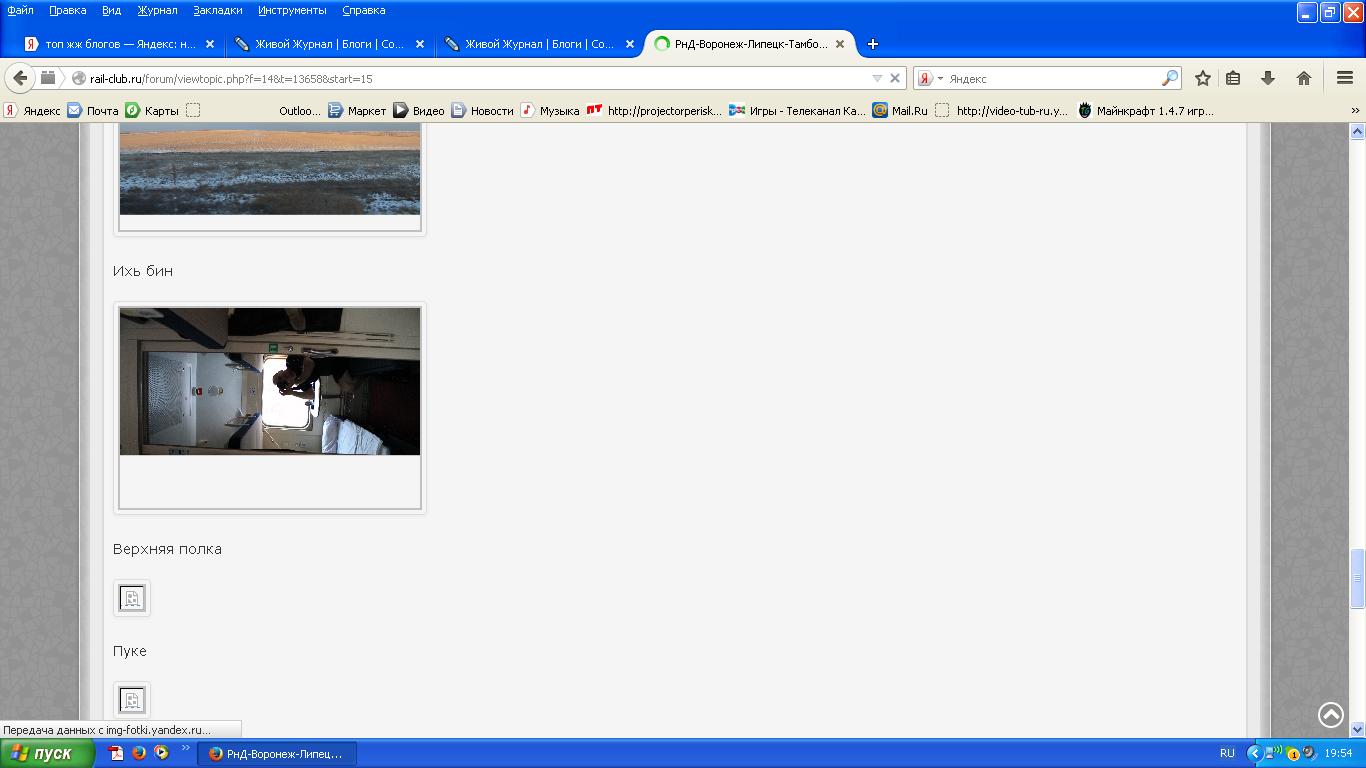The image size is (1366, 768).
Task: Open the Downloads arrow in the toolbar
Action: 1268,78
